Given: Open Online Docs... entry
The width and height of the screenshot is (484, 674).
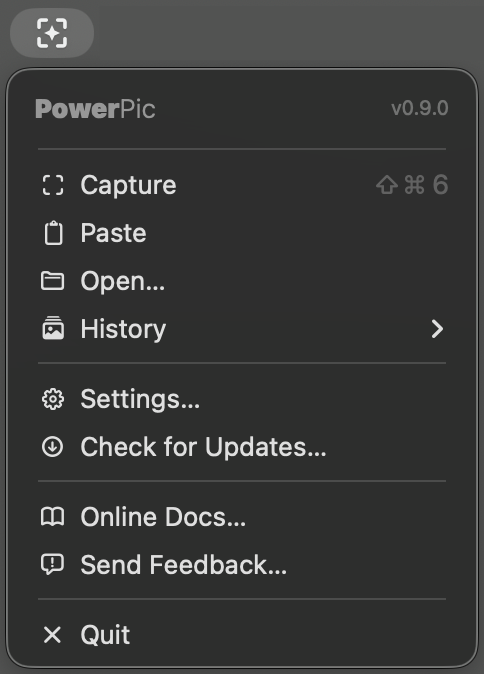Looking at the screenshot, I should pyautogui.click(x=242, y=517).
